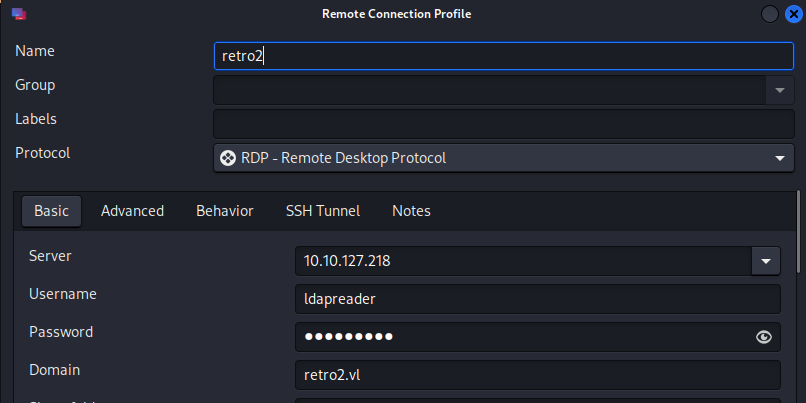Image resolution: width=806 pixels, height=403 pixels.
Task: Go to the SSH Tunnel tab
Action: [x=322, y=211]
